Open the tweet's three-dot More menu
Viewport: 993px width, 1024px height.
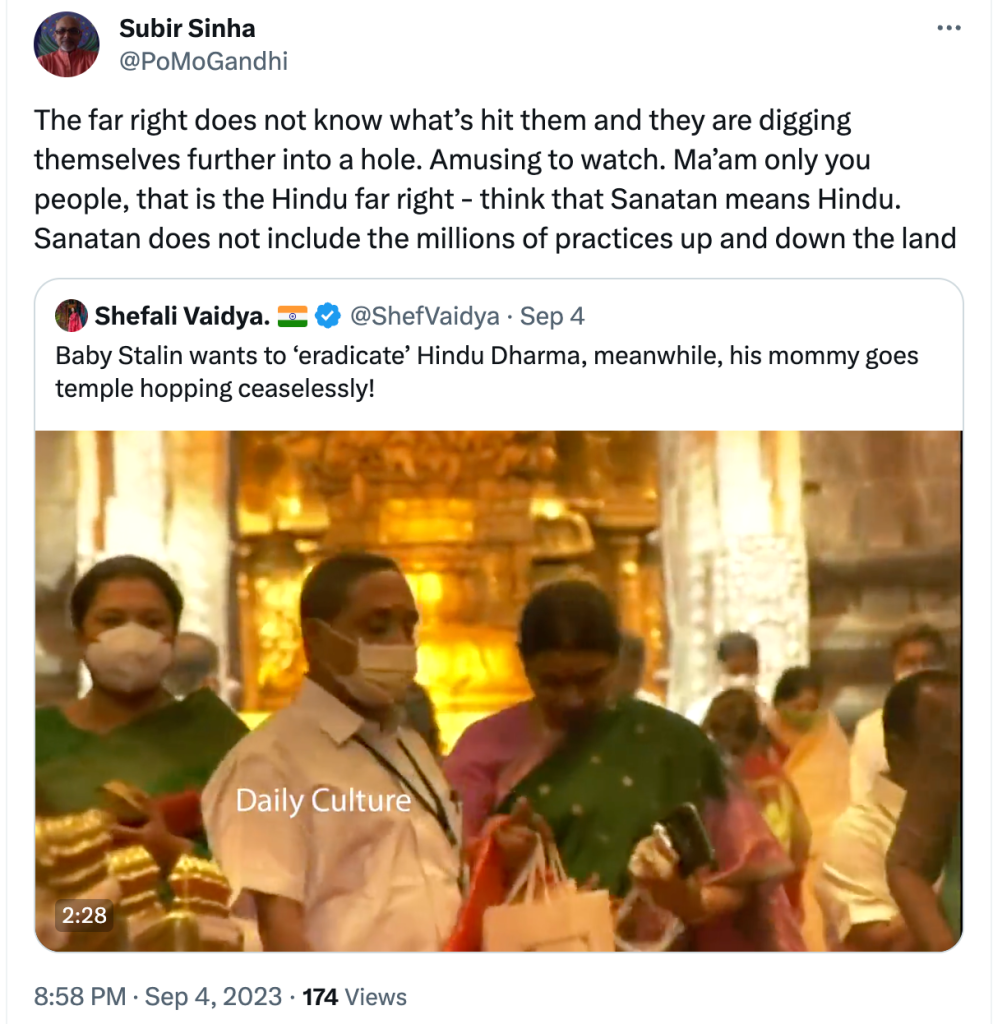pos(948,28)
